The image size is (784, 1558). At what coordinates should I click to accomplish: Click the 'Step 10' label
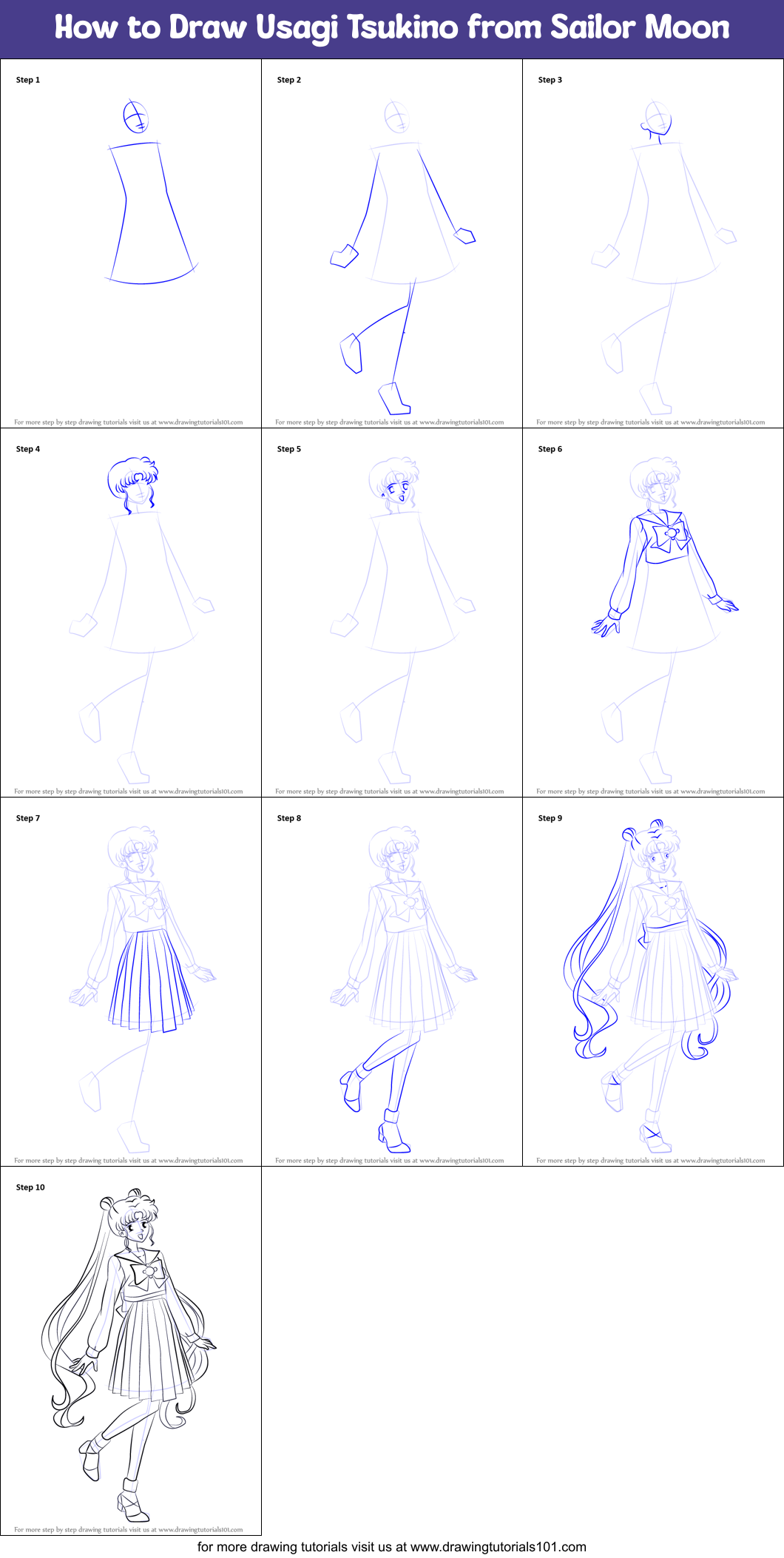click(30, 1187)
